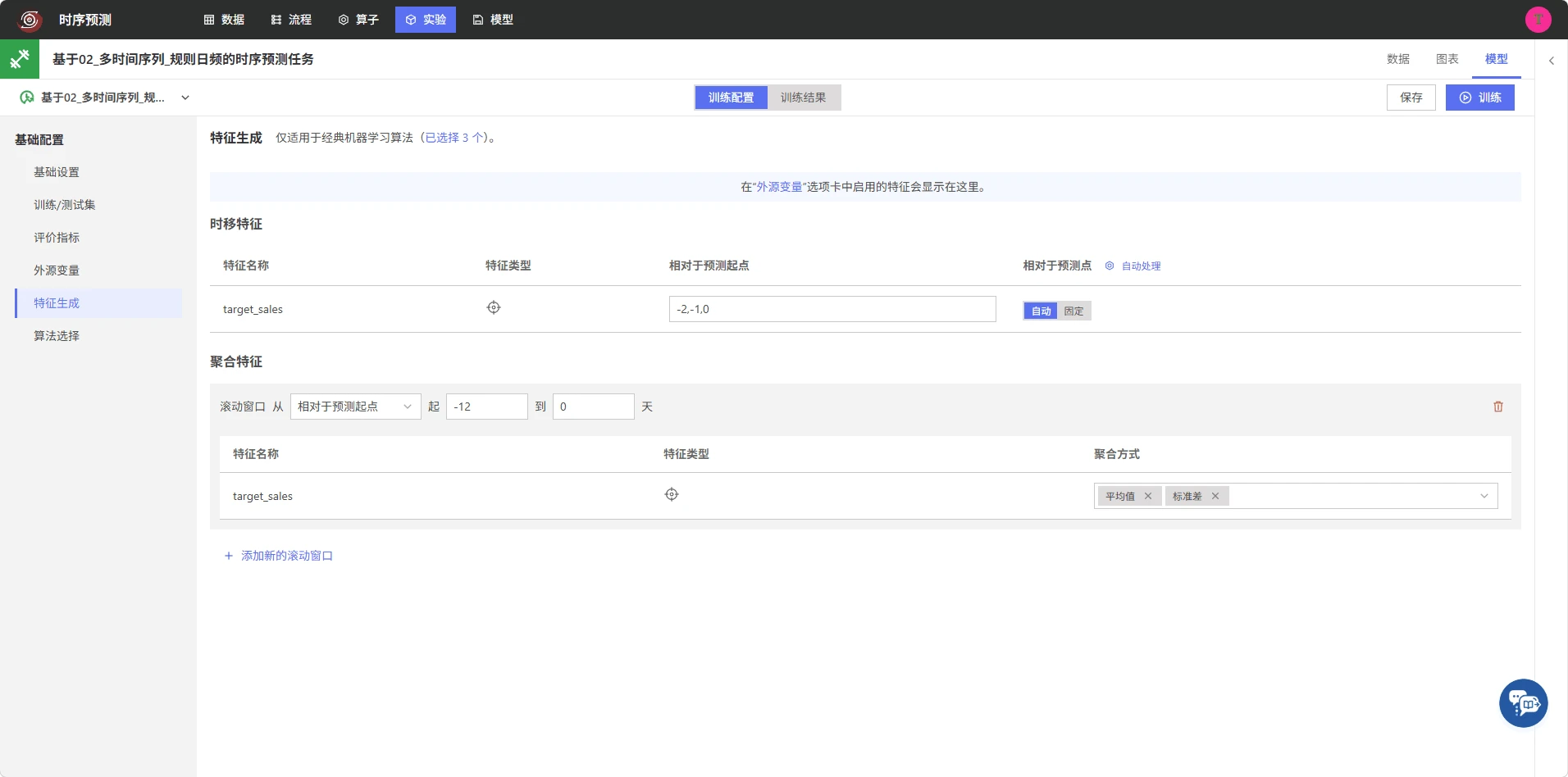
Task: Add a new rolling window
Action: coord(278,556)
